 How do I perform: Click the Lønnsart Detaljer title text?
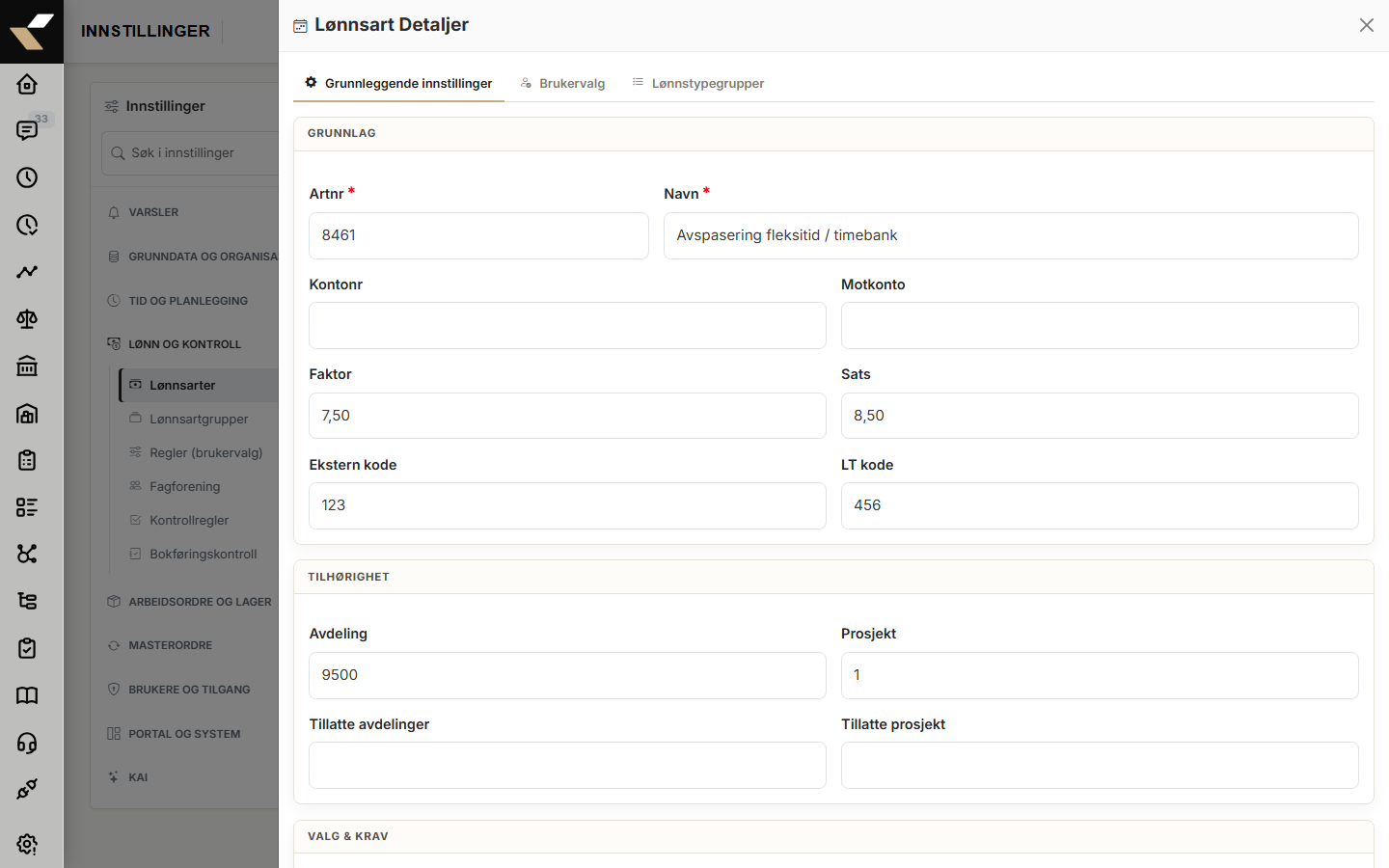tap(392, 25)
